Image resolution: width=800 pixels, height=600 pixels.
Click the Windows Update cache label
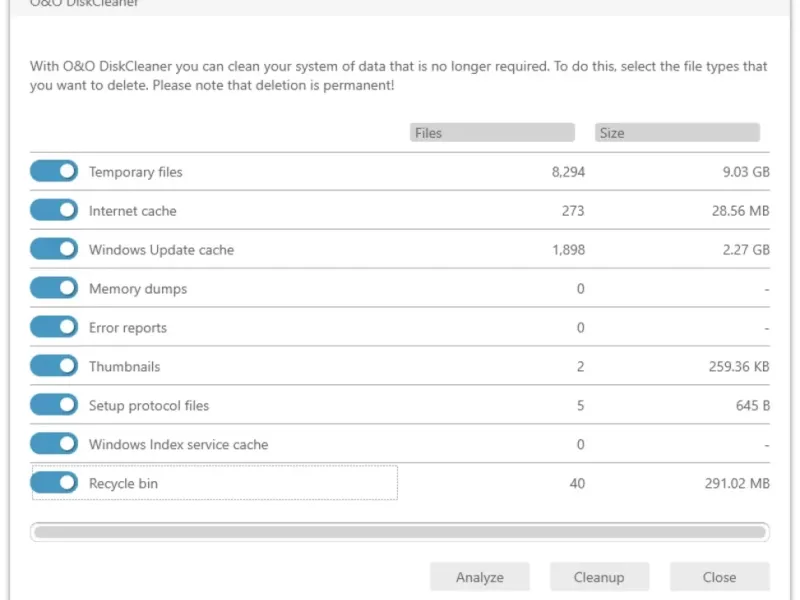[x=161, y=250]
